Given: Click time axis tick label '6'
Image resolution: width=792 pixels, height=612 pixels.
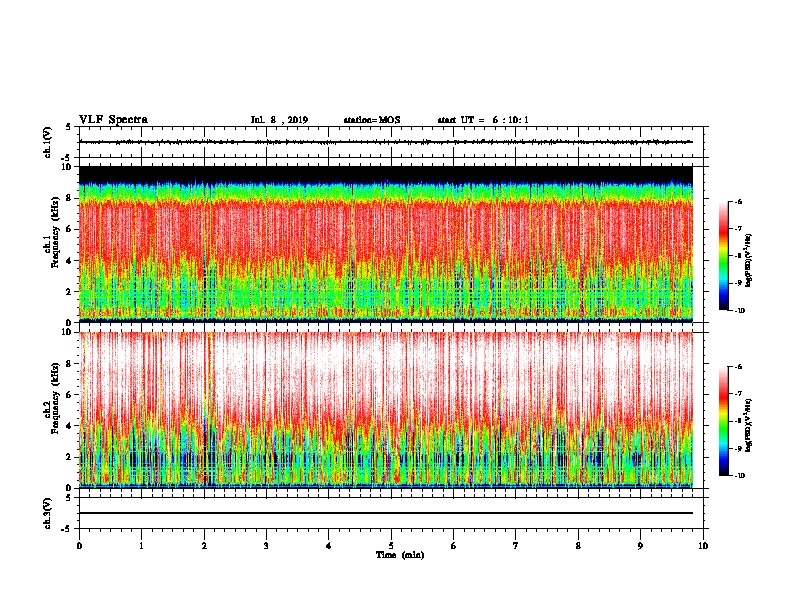Looking at the screenshot, I should coord(454,546).
